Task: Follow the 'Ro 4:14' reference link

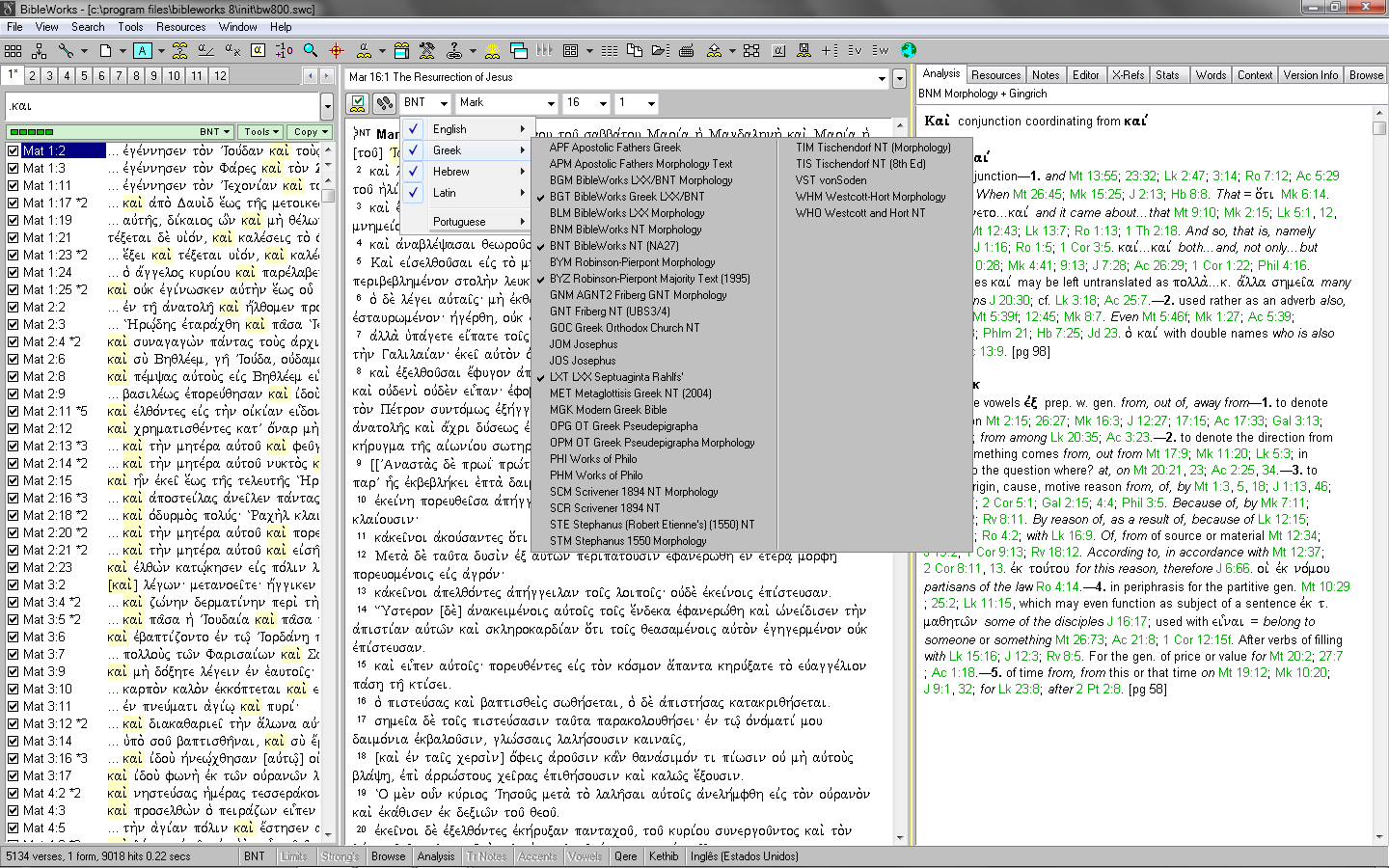Action: pos(1058,586)
